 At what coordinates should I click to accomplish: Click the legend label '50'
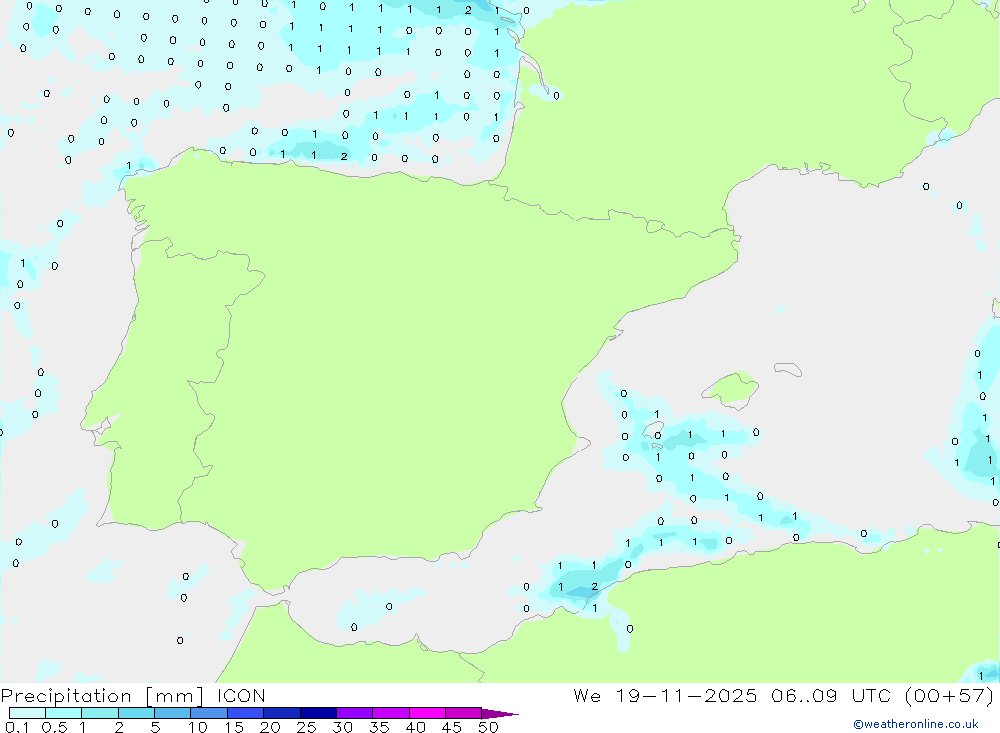[x=488, y=727]
